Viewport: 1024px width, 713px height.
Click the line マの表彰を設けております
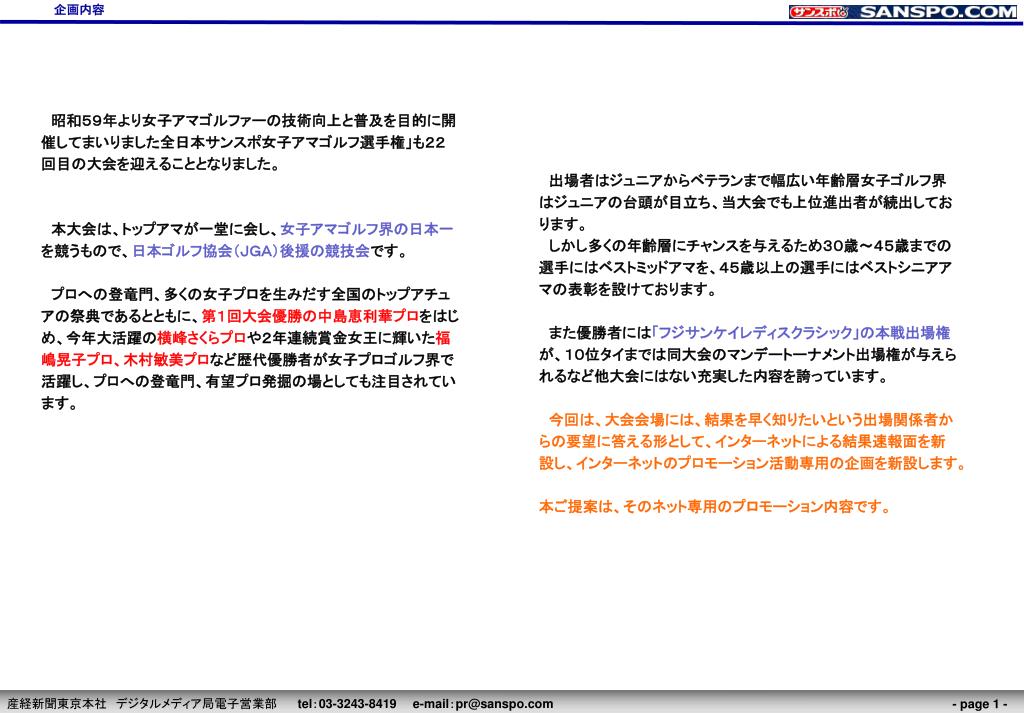click(x=627, y=289)
